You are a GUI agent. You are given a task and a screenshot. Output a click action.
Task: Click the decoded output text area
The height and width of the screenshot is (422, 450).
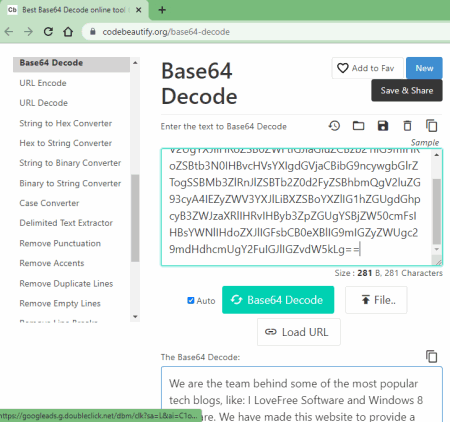(x=302, y=394)
